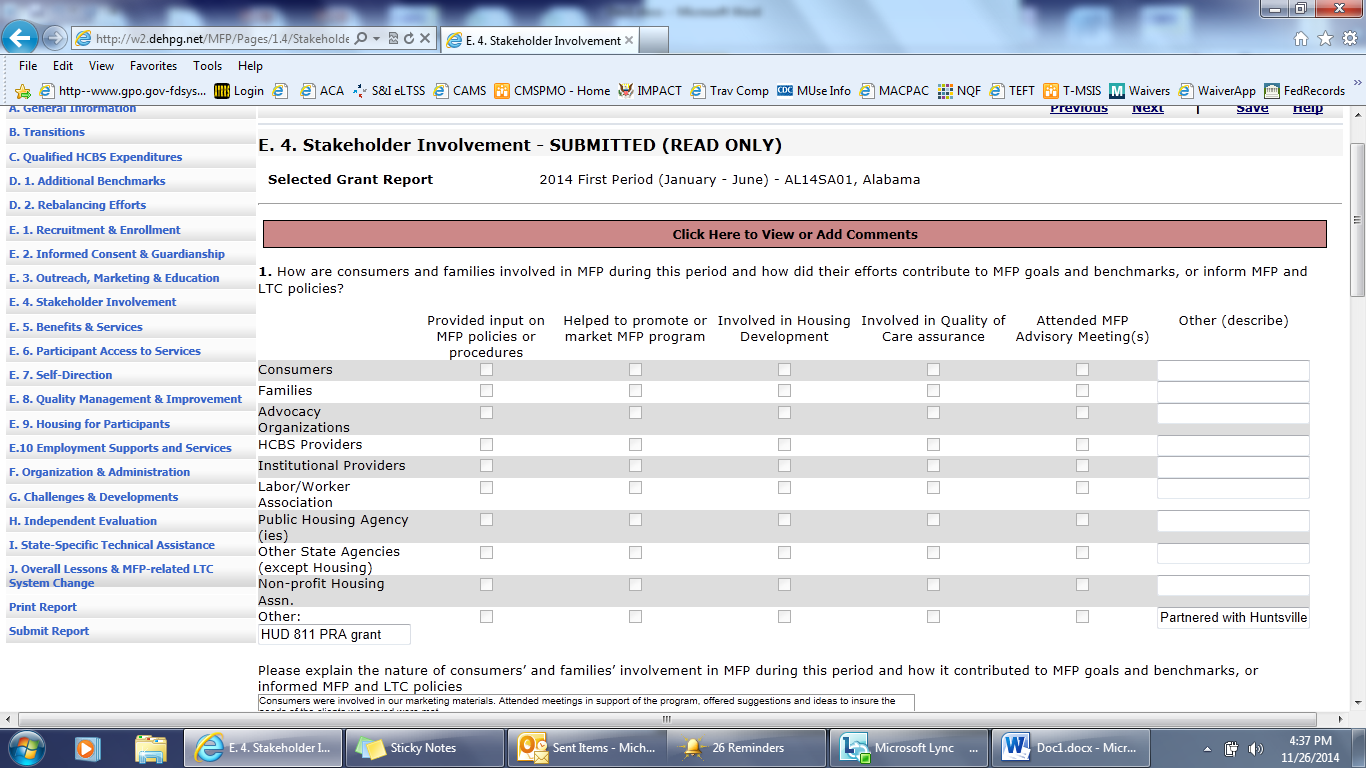The width and height of the screenshot is (1366, 768).
Task: Toggle the Compatibility View icon in address bar
Action: click(392, 39)
